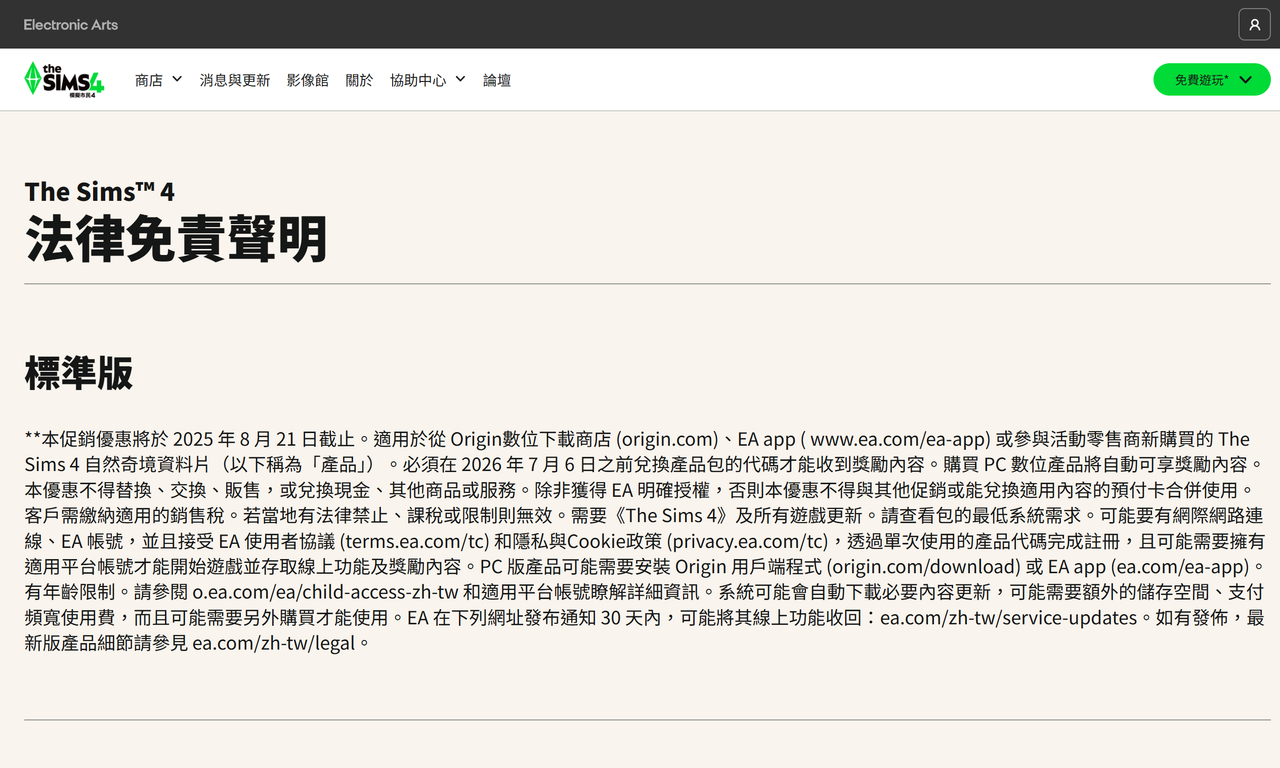Click www.ea.com/ea-app text in disclaimer
This screenshot has height=768, width=1280.
tap(896, 439)
